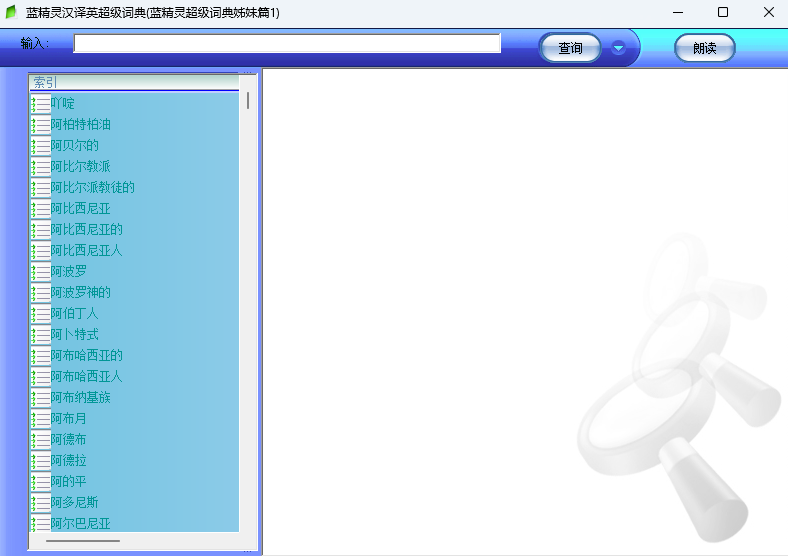The height and width of the screenshot is (556, 788).
Task: Minimize the dictionary window
Action: tap(678, 12)
